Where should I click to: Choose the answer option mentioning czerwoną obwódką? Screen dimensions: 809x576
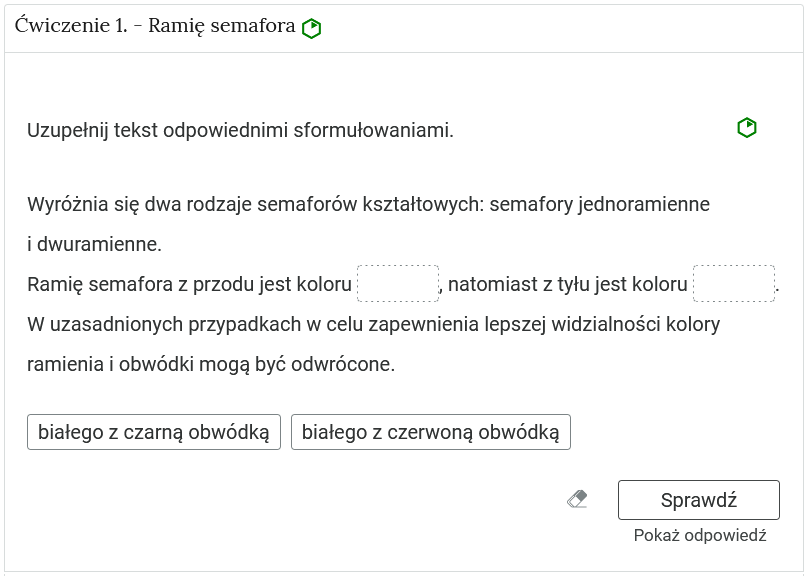(x=430, y=432)
